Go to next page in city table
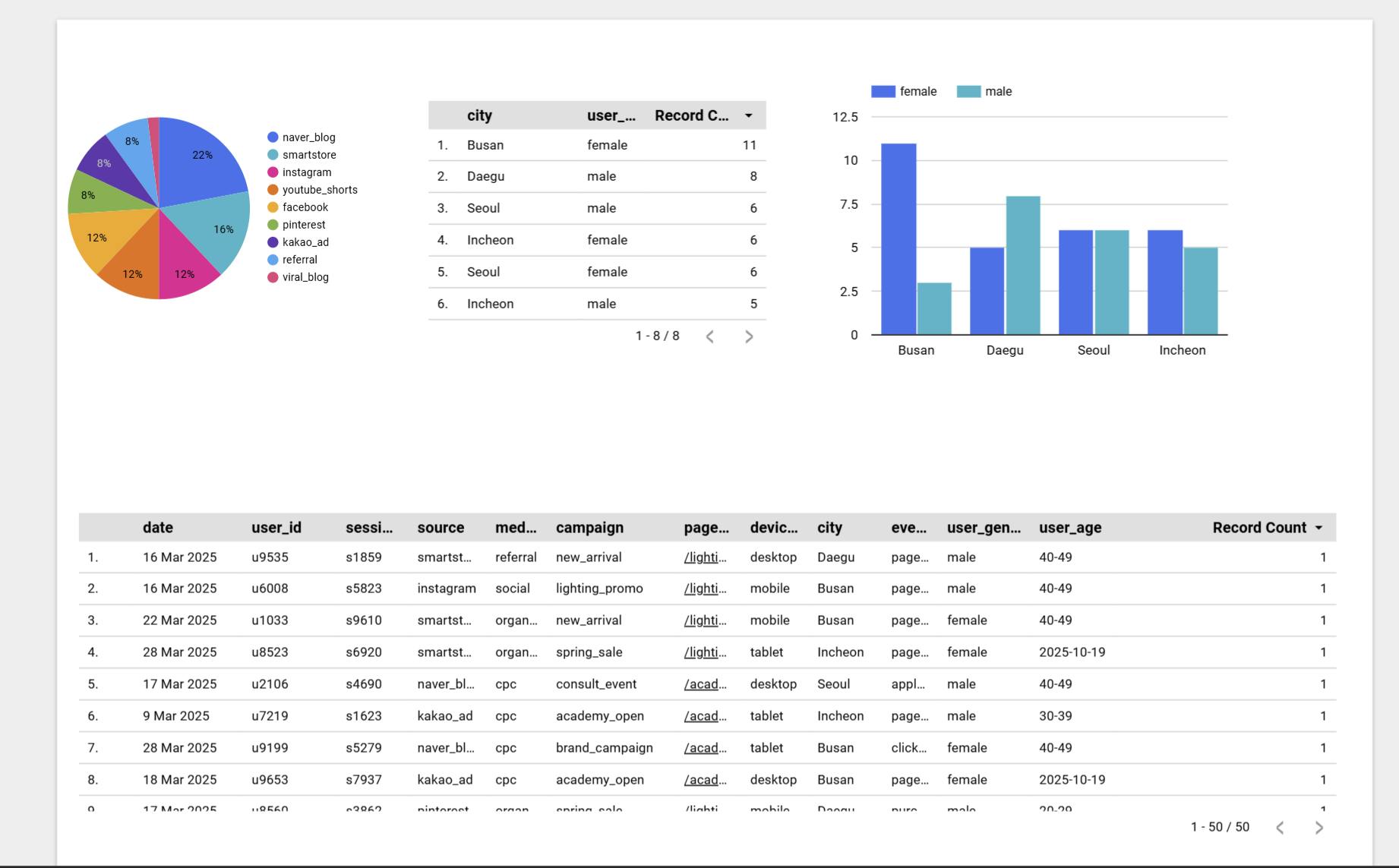 749,336
